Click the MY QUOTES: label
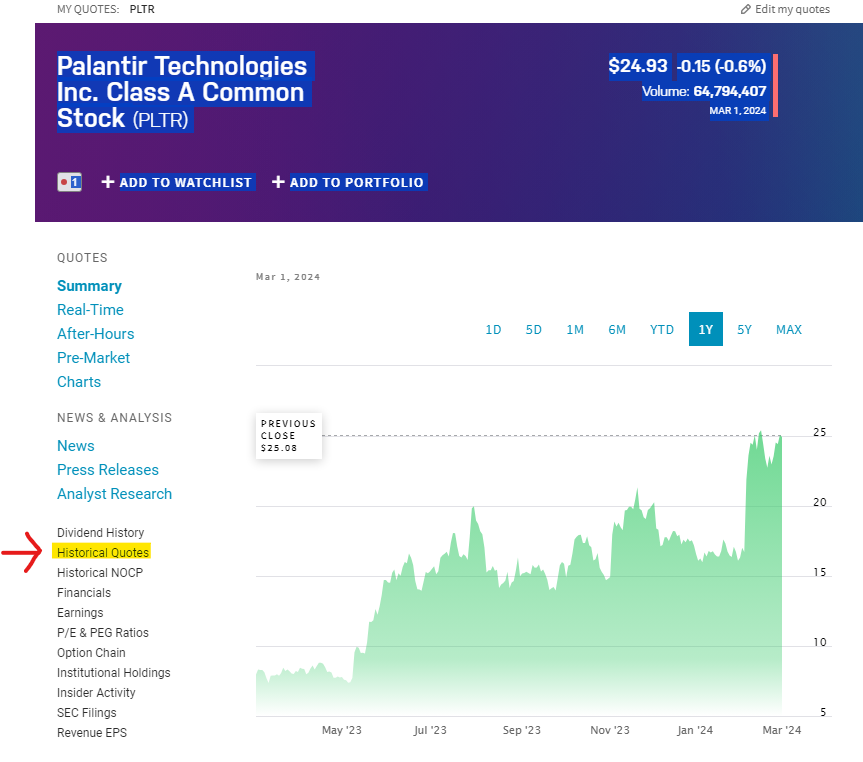This screenshot has height=762, width=863. click(88, 9)
